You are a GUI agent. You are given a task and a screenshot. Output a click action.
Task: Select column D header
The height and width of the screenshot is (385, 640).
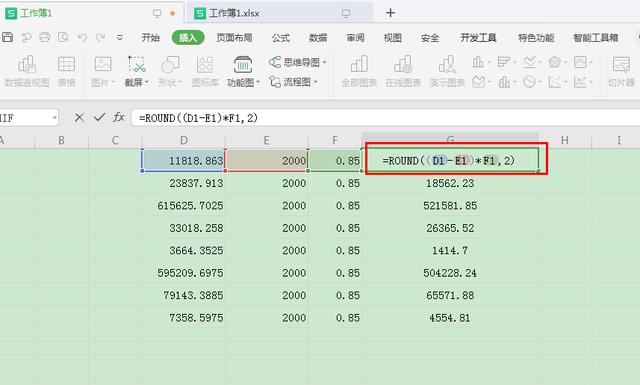pos(184,140)
